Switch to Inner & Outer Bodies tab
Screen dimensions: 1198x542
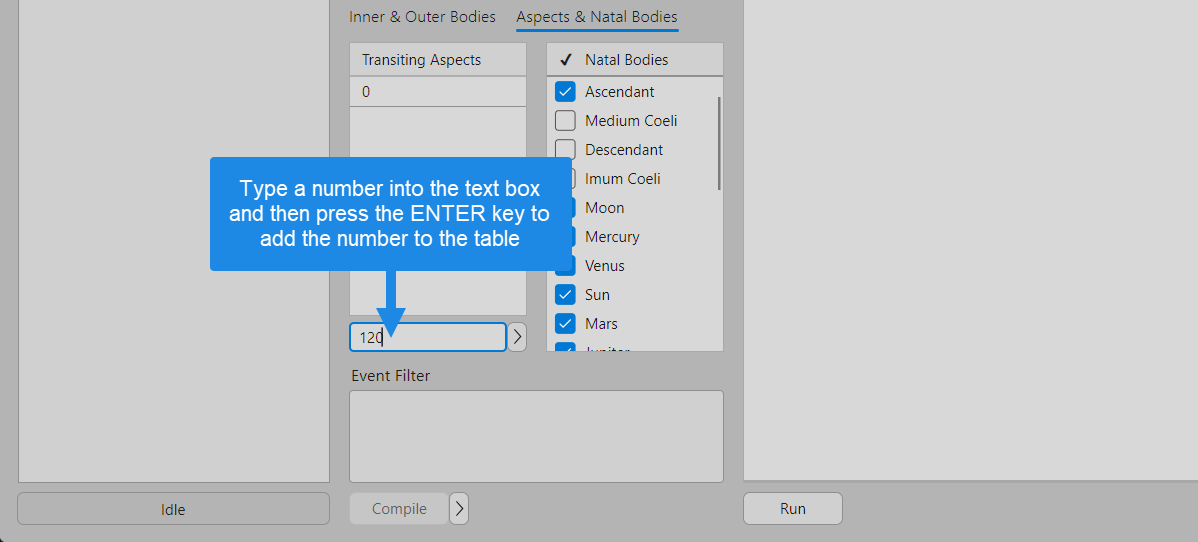(422, 17)
